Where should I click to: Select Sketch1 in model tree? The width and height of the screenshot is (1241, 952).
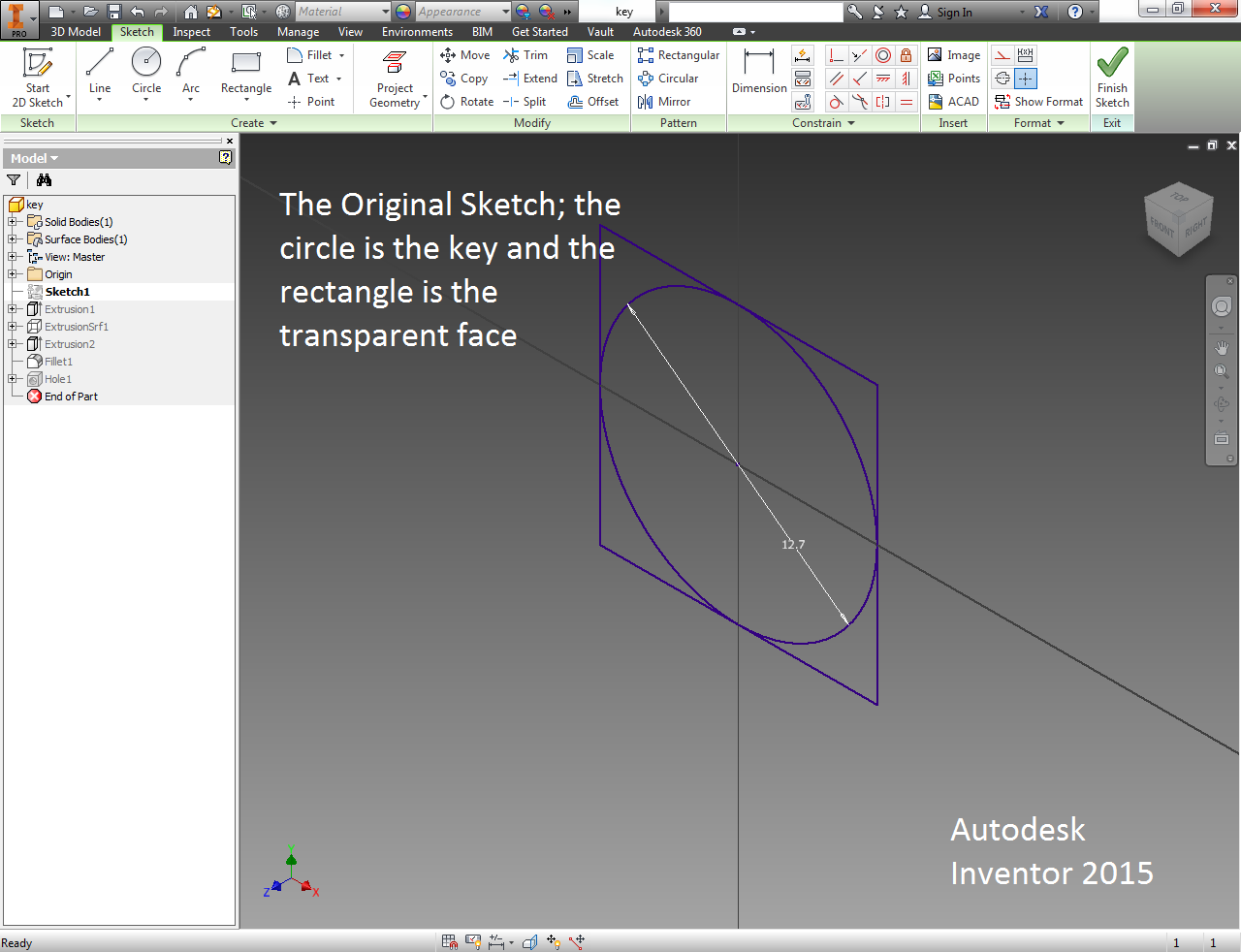point(67,292)
